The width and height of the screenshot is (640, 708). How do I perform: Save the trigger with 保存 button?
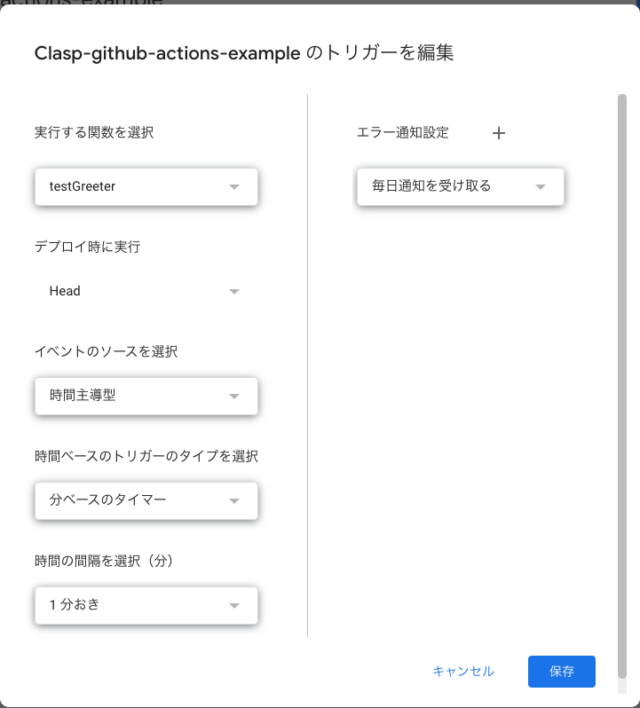tap(561, 671)
